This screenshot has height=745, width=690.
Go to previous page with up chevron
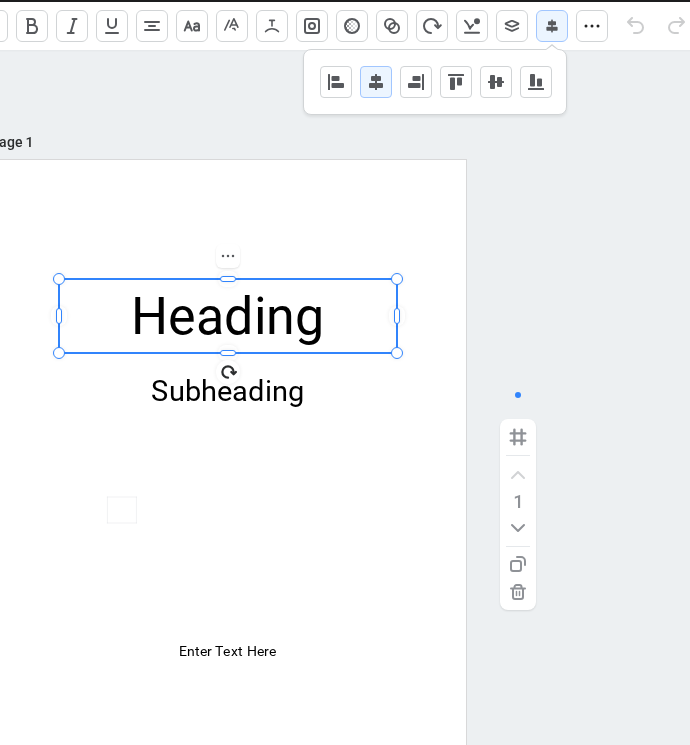(x=518, y=476)
